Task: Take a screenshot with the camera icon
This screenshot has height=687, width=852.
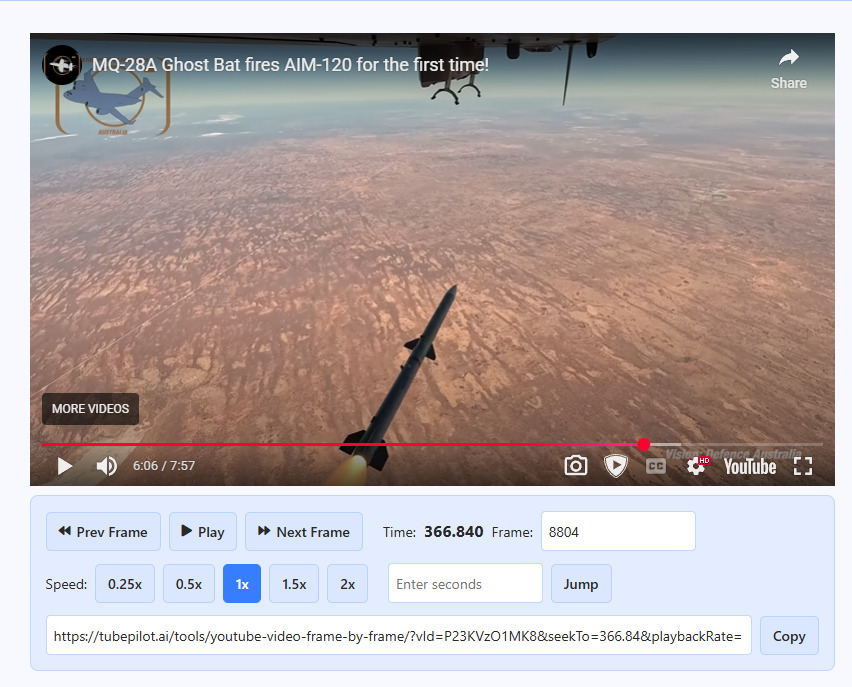Action: click(576, 466)
